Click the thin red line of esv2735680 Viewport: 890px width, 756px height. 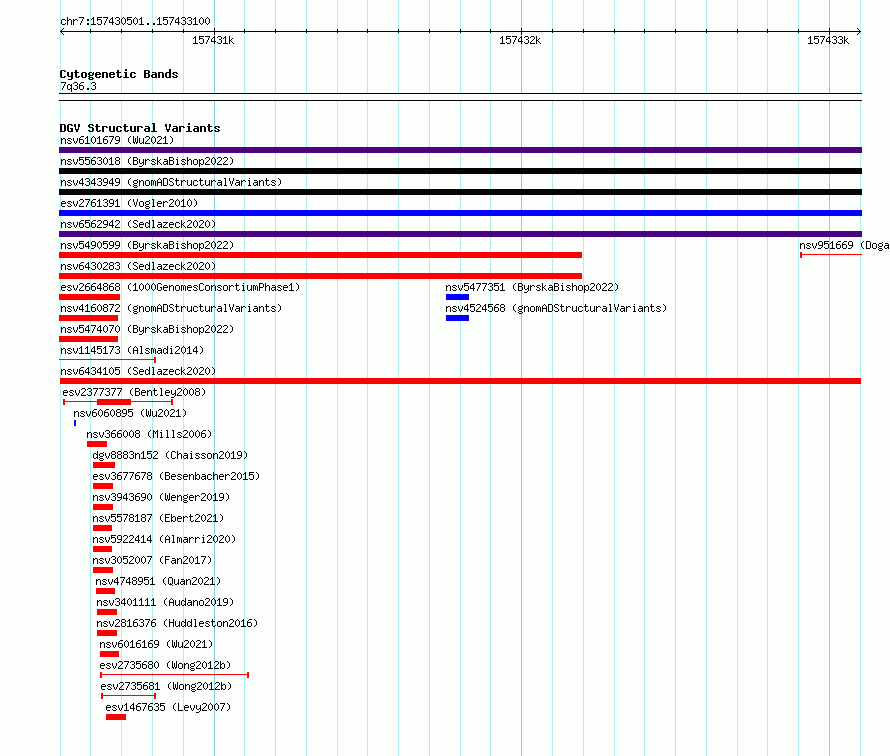tap(174, 675)
